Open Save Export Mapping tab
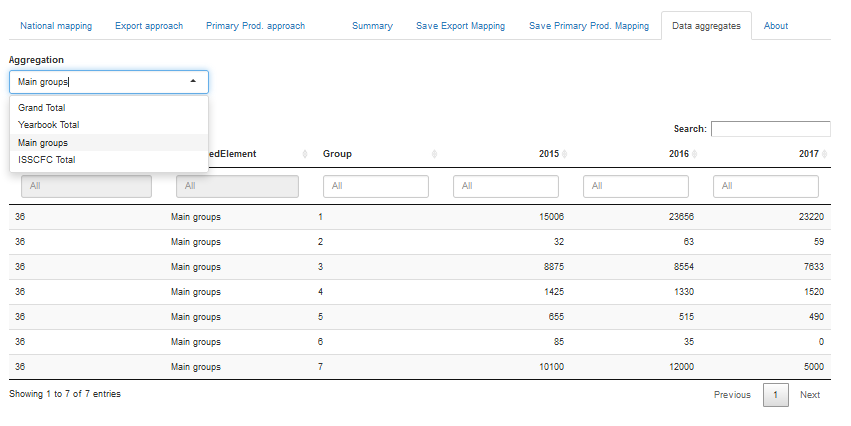 point(461,26)
